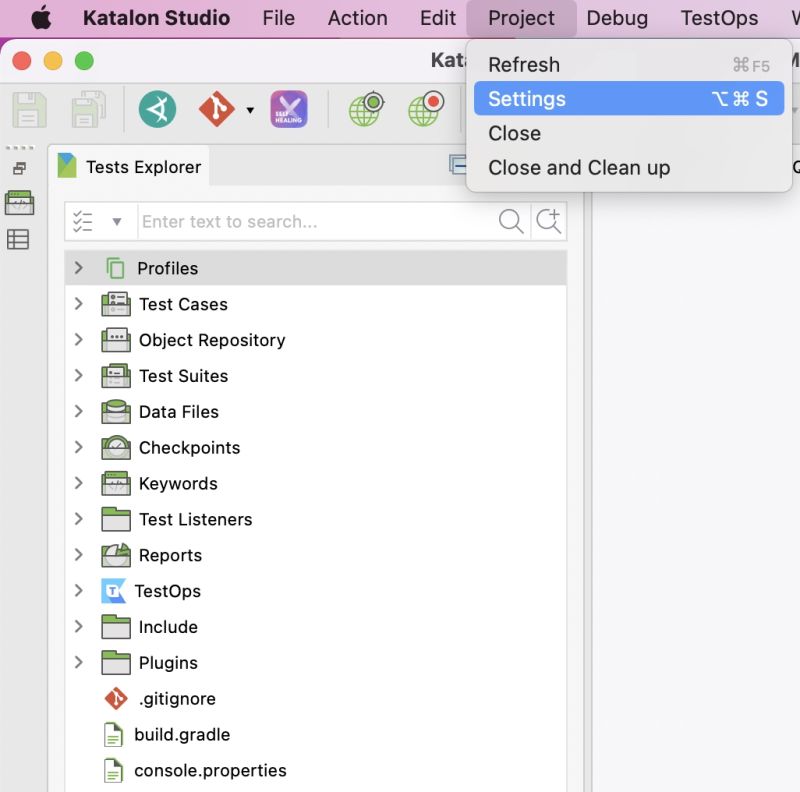
Task: Expand the Keywords folder
Action: click(x=78, y=483)
